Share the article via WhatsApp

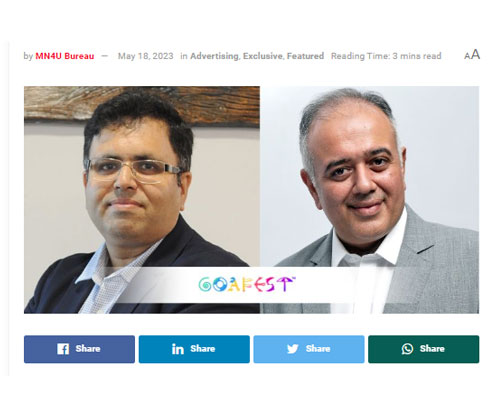point(424,349)
